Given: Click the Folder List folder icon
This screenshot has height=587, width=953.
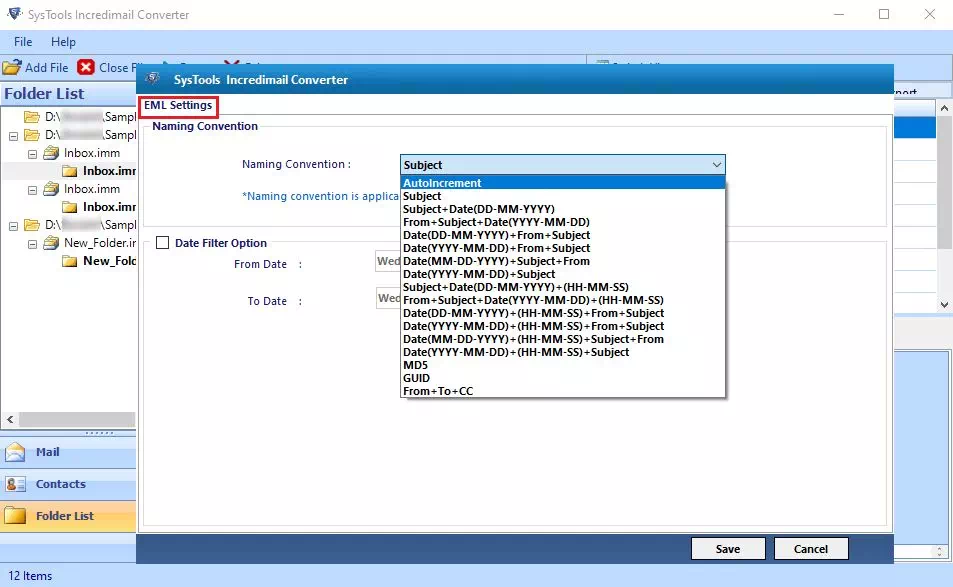Looking at the screenshot, I should [x=15, y=516].
